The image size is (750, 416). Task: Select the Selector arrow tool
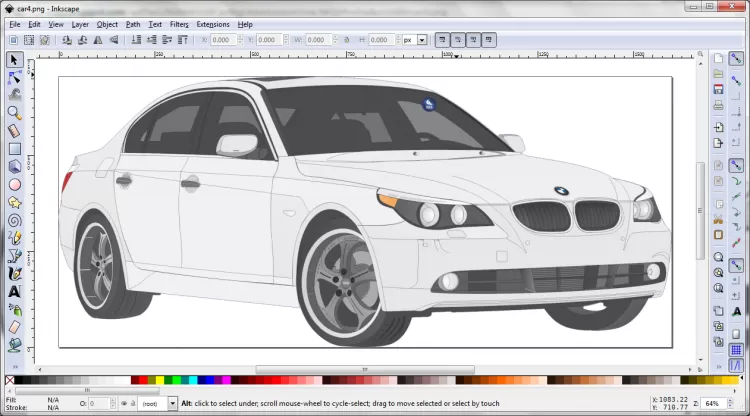(x=15, y=60)
